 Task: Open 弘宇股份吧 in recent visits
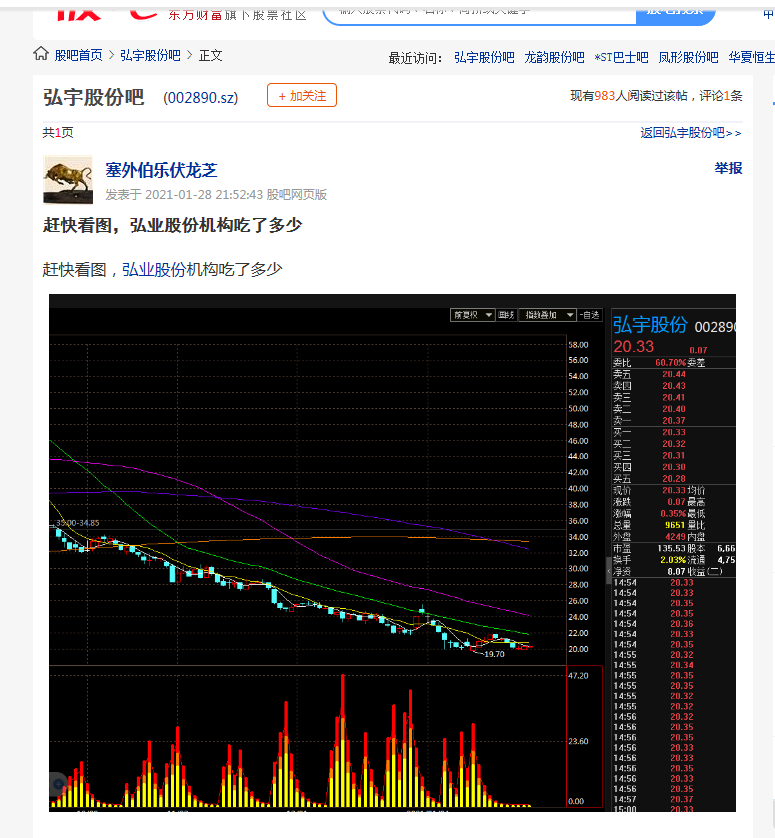484,57
